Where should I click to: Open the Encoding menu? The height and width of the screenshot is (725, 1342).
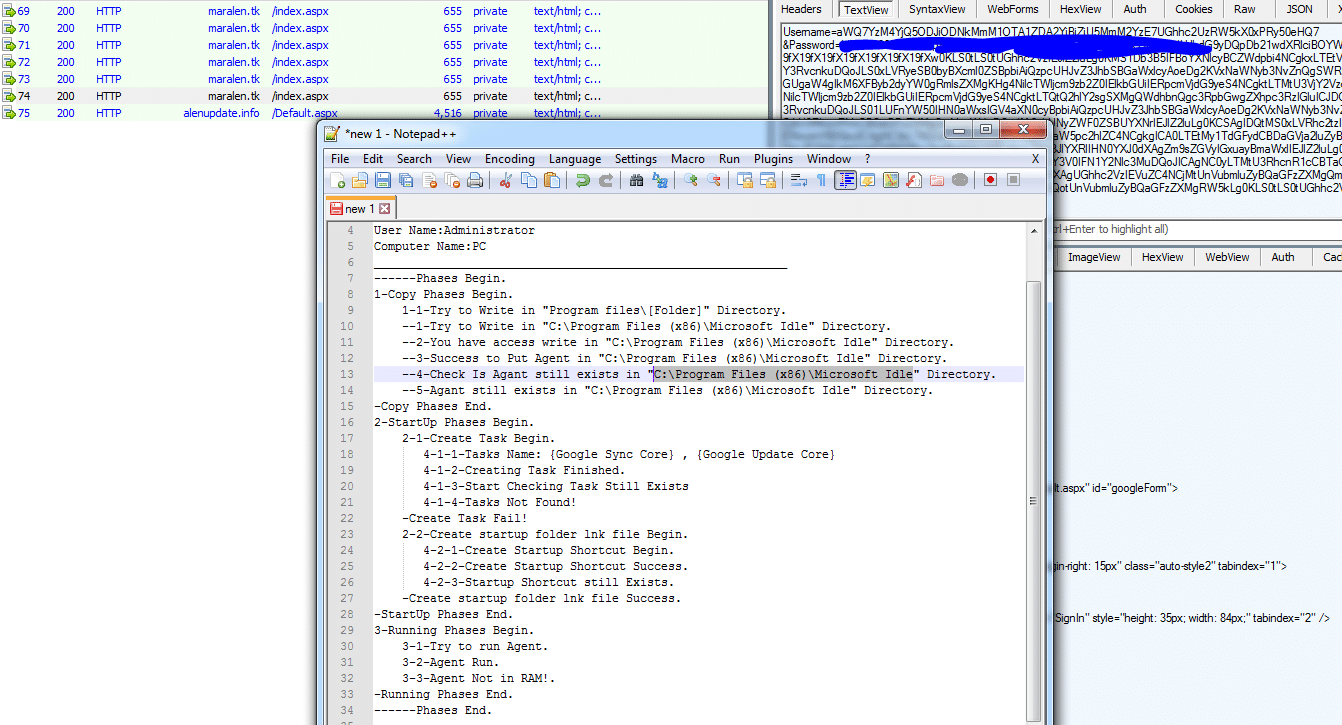pyautogui.click(x=510, y=159)
